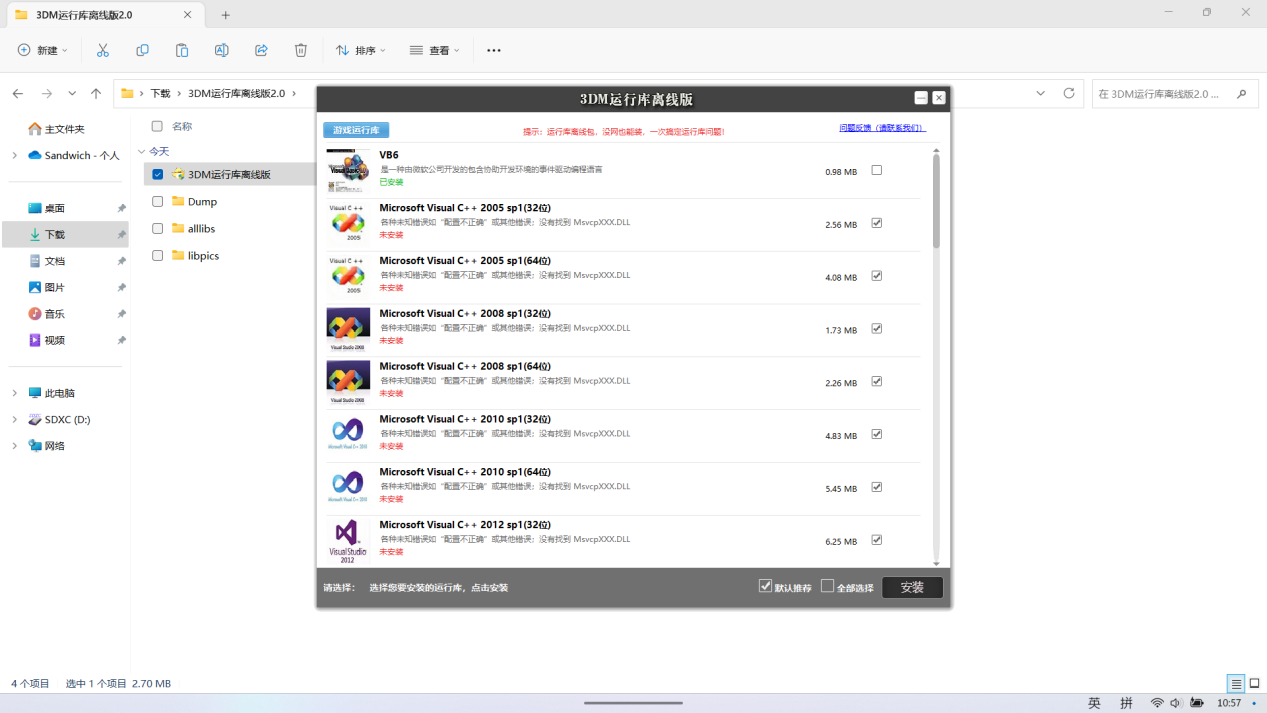Click the Cut scissors icon in Explorer toolbar

[102, 50]
